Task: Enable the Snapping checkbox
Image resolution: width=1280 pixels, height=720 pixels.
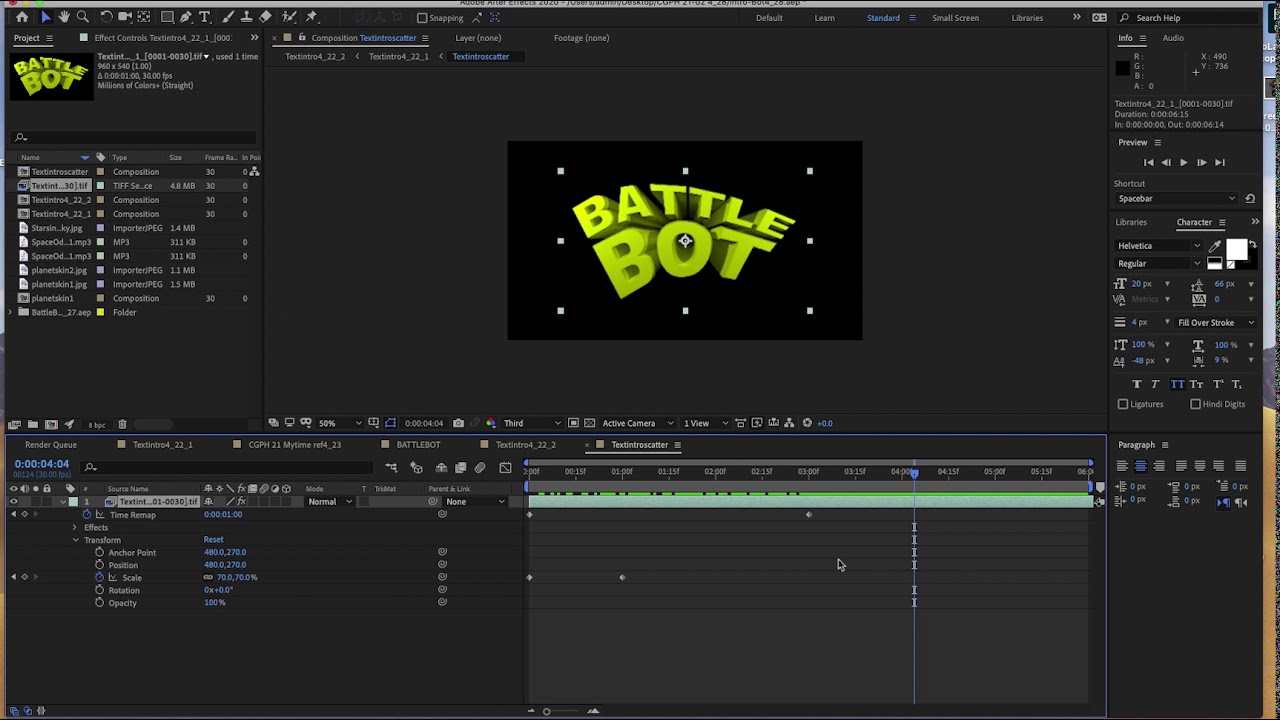Action: tap(422, 18)
